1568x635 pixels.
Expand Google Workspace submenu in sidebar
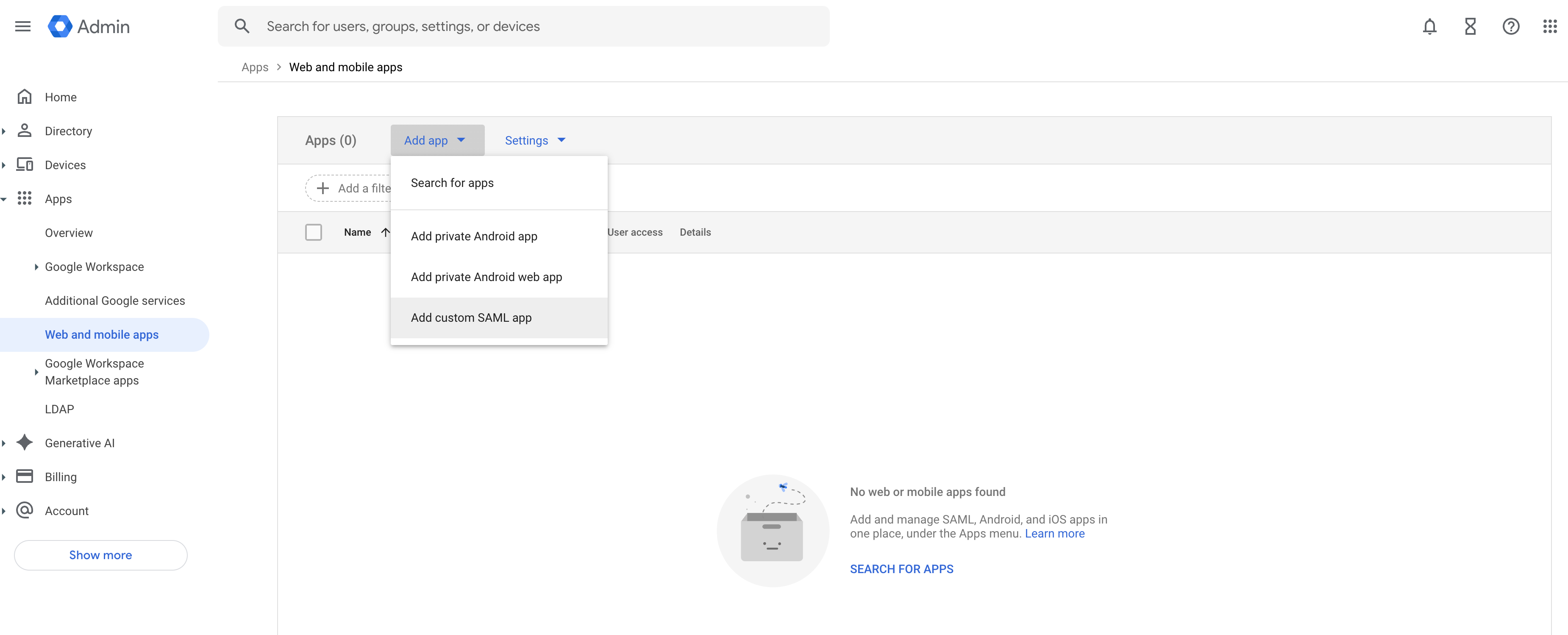36,267
